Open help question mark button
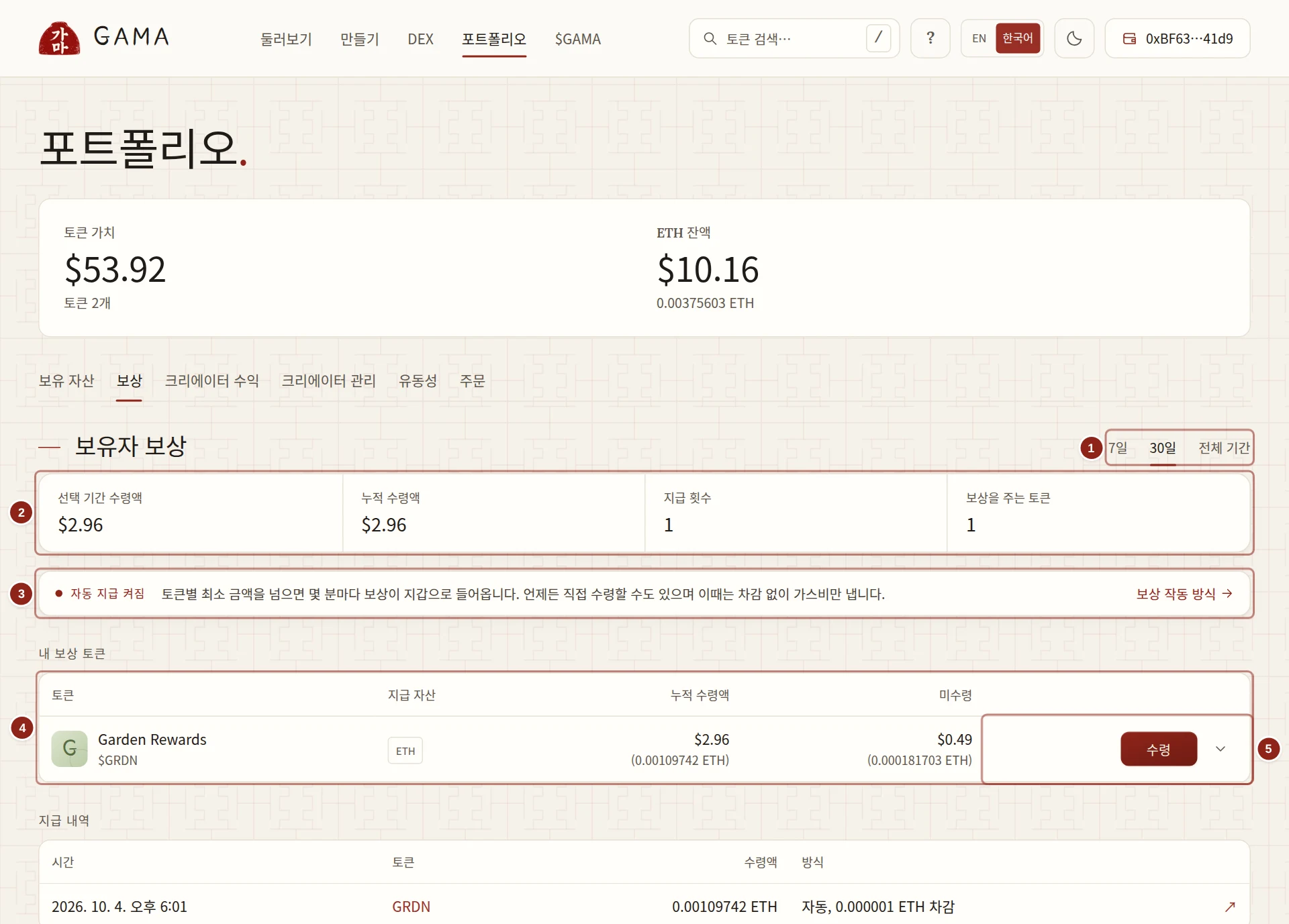The image size is (1289, 924). pyautogui.click(x=930, y=38)
